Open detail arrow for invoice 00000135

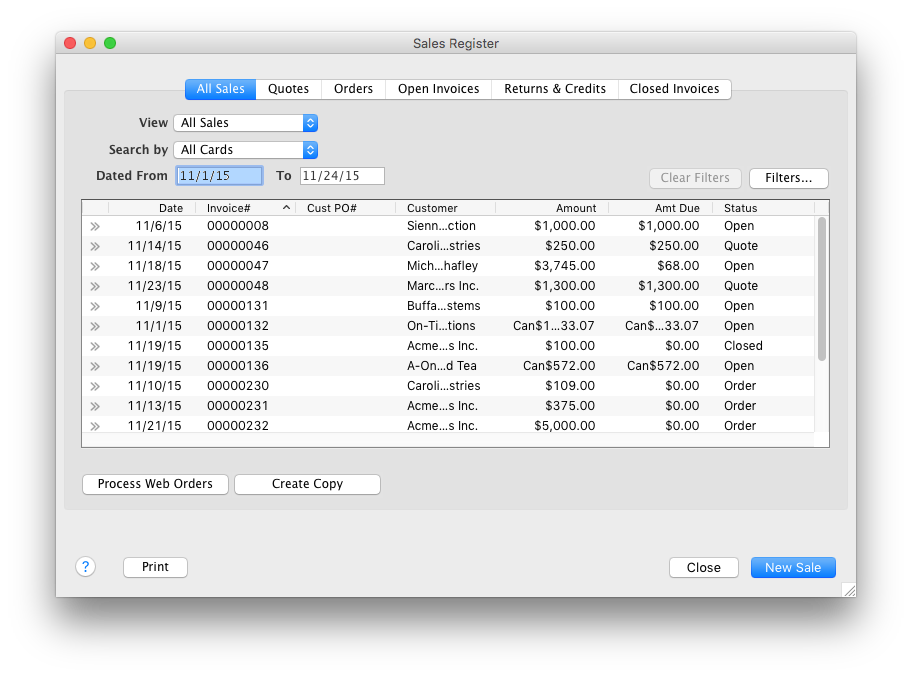95,346
